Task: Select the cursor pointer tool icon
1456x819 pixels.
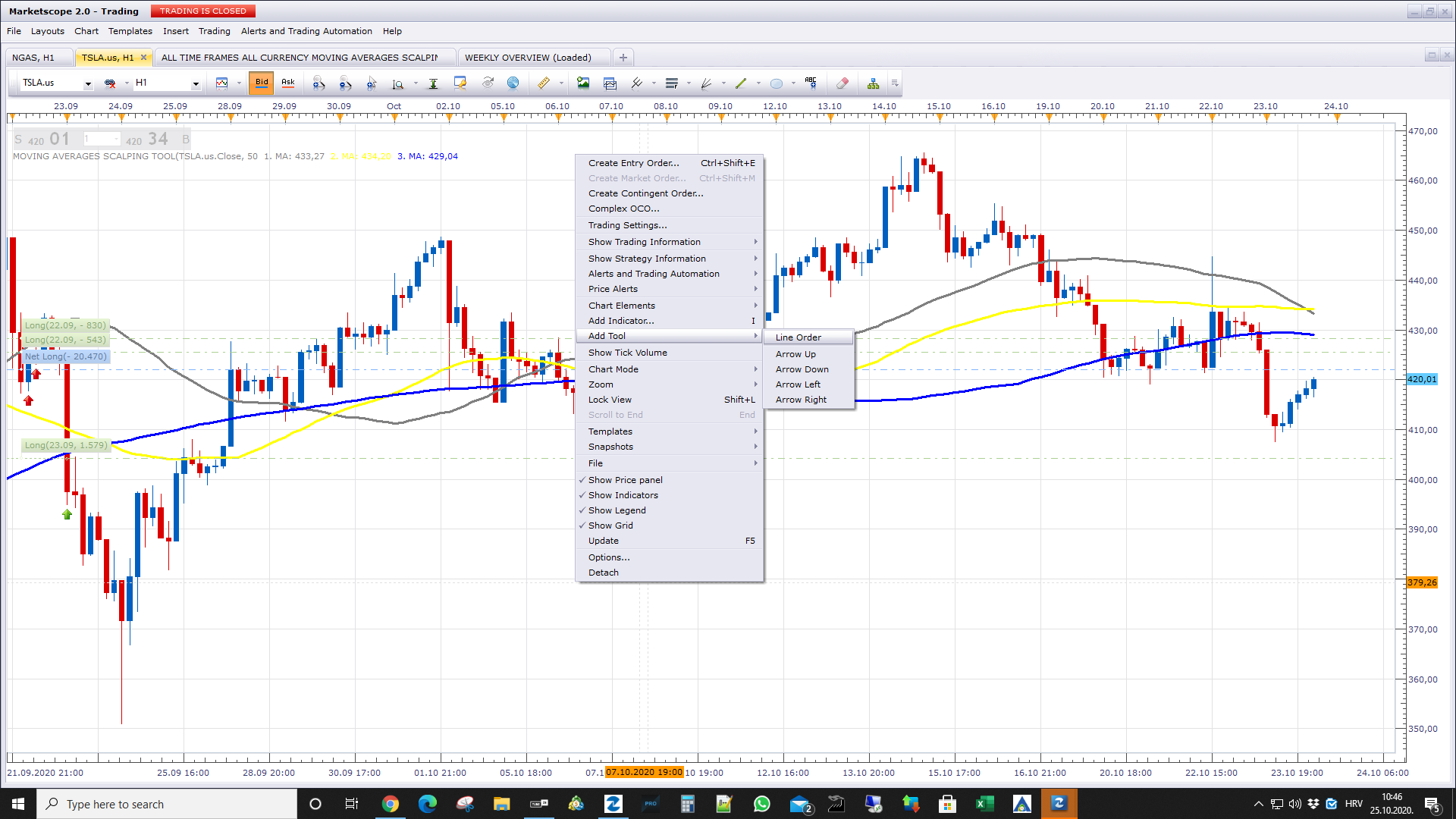Action: 372,83
